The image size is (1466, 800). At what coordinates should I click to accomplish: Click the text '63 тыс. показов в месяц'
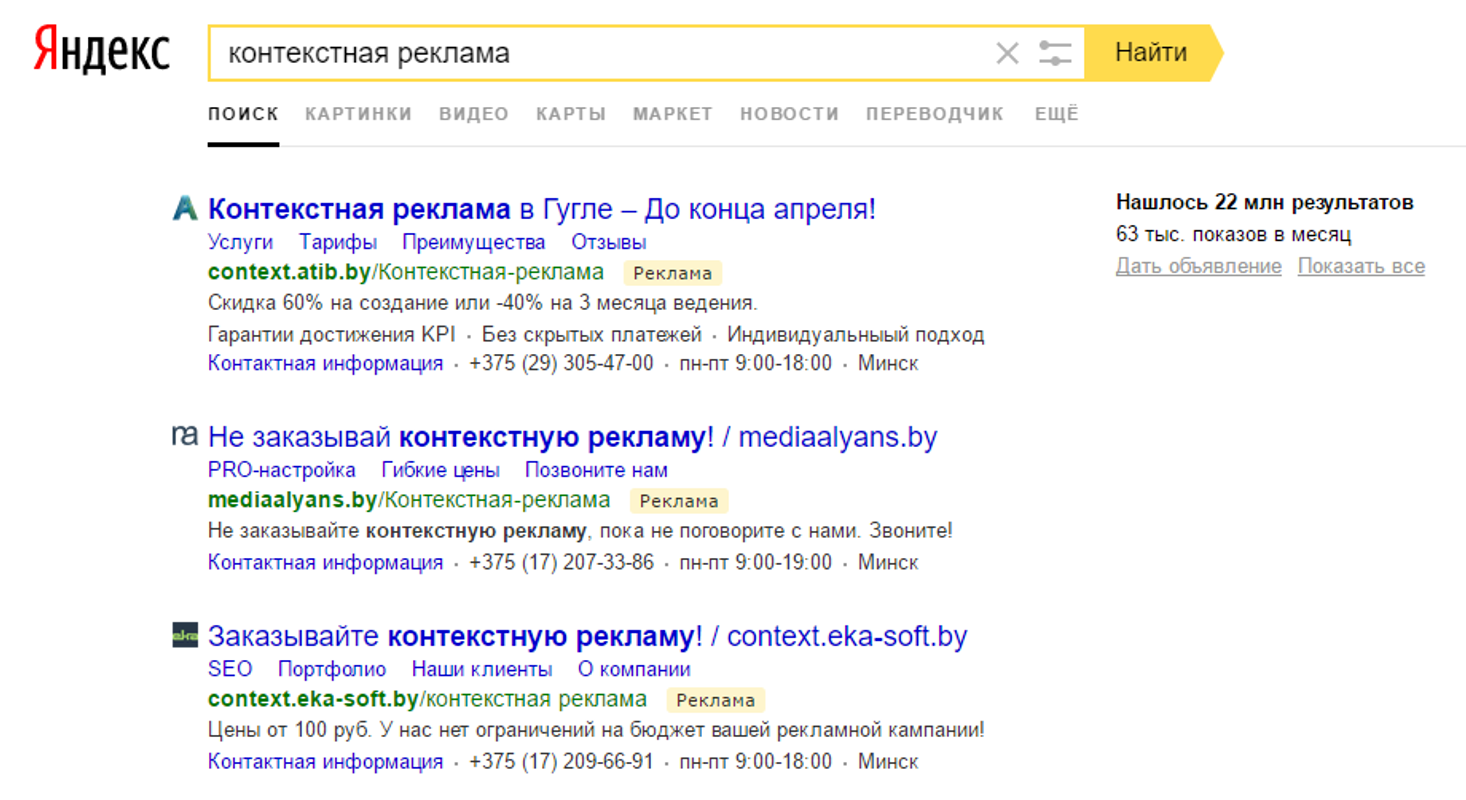click(x=1234, y=235)
